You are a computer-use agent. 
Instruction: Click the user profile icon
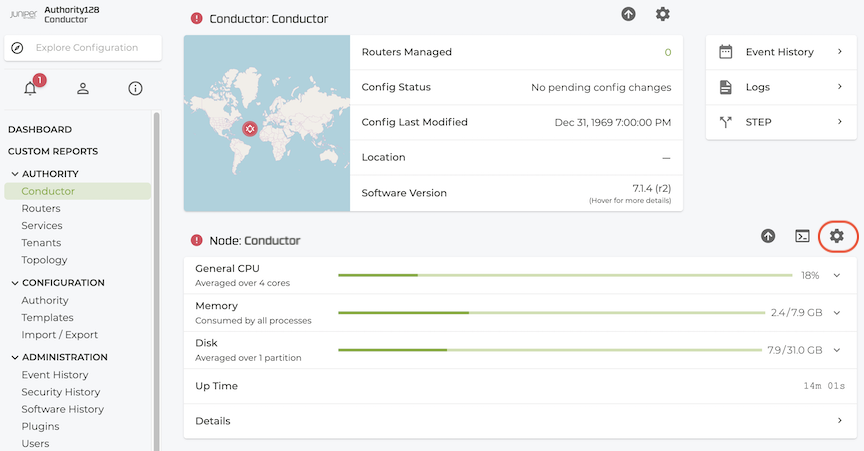click(x=83, y=88)
